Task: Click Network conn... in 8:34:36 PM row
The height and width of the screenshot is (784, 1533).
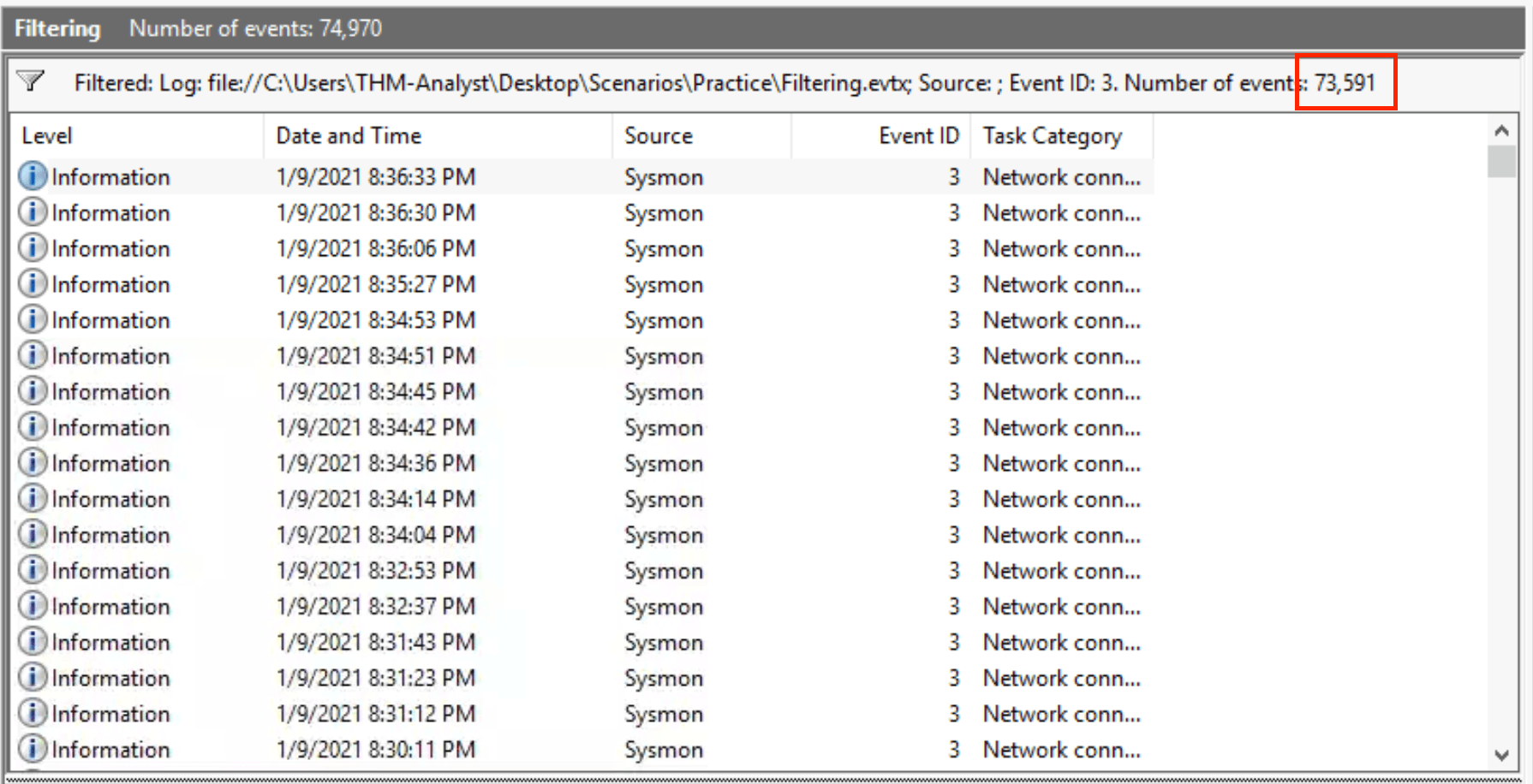Action: (1062, 463)
